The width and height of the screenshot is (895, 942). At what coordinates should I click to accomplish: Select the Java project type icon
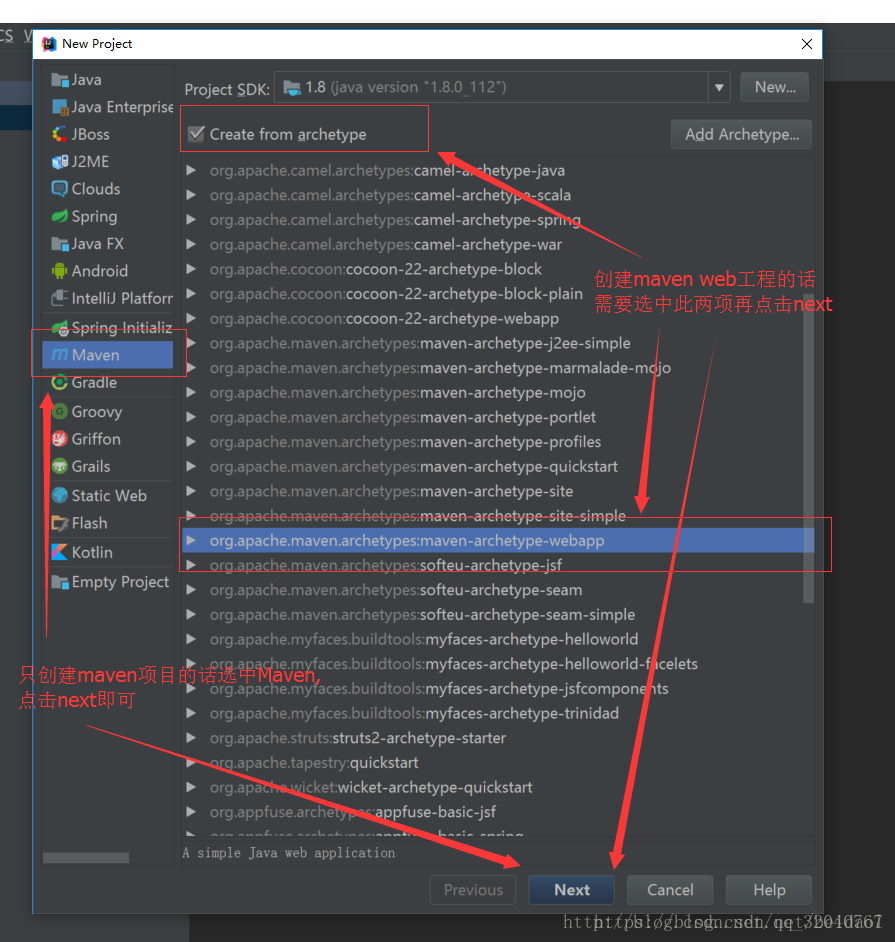click(59, 80)
